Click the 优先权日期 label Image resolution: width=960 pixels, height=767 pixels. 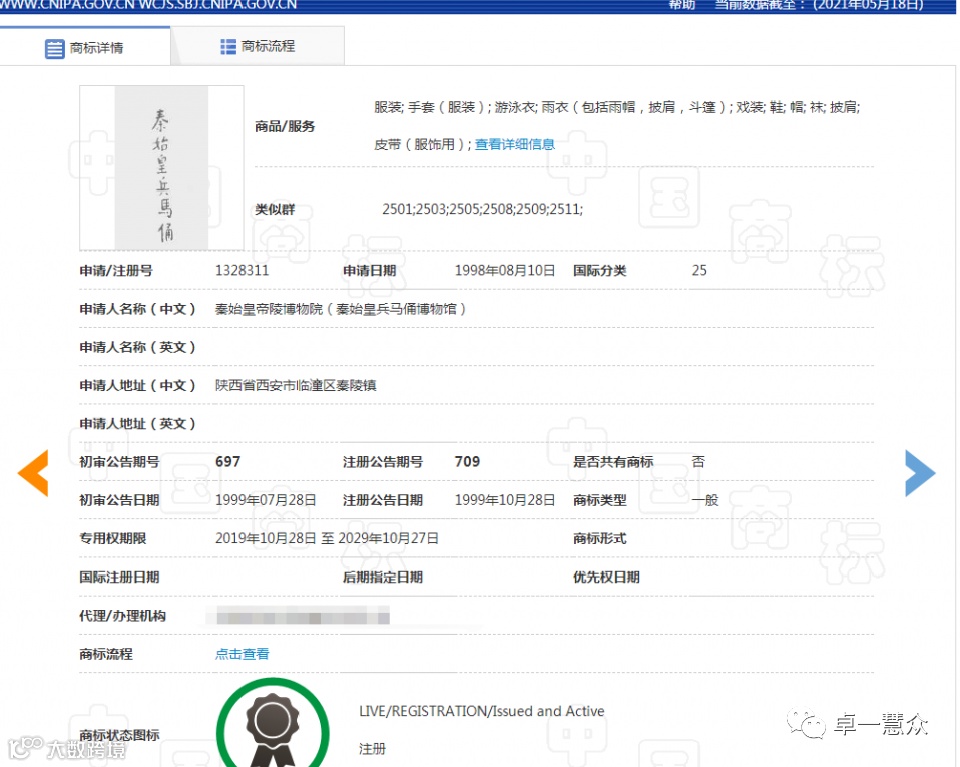click(606, 577)
